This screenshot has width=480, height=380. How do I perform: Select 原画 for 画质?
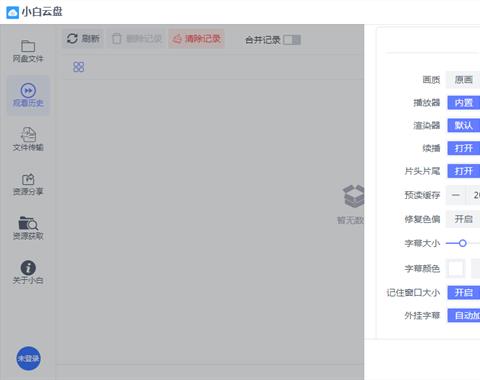pos(464,80)
